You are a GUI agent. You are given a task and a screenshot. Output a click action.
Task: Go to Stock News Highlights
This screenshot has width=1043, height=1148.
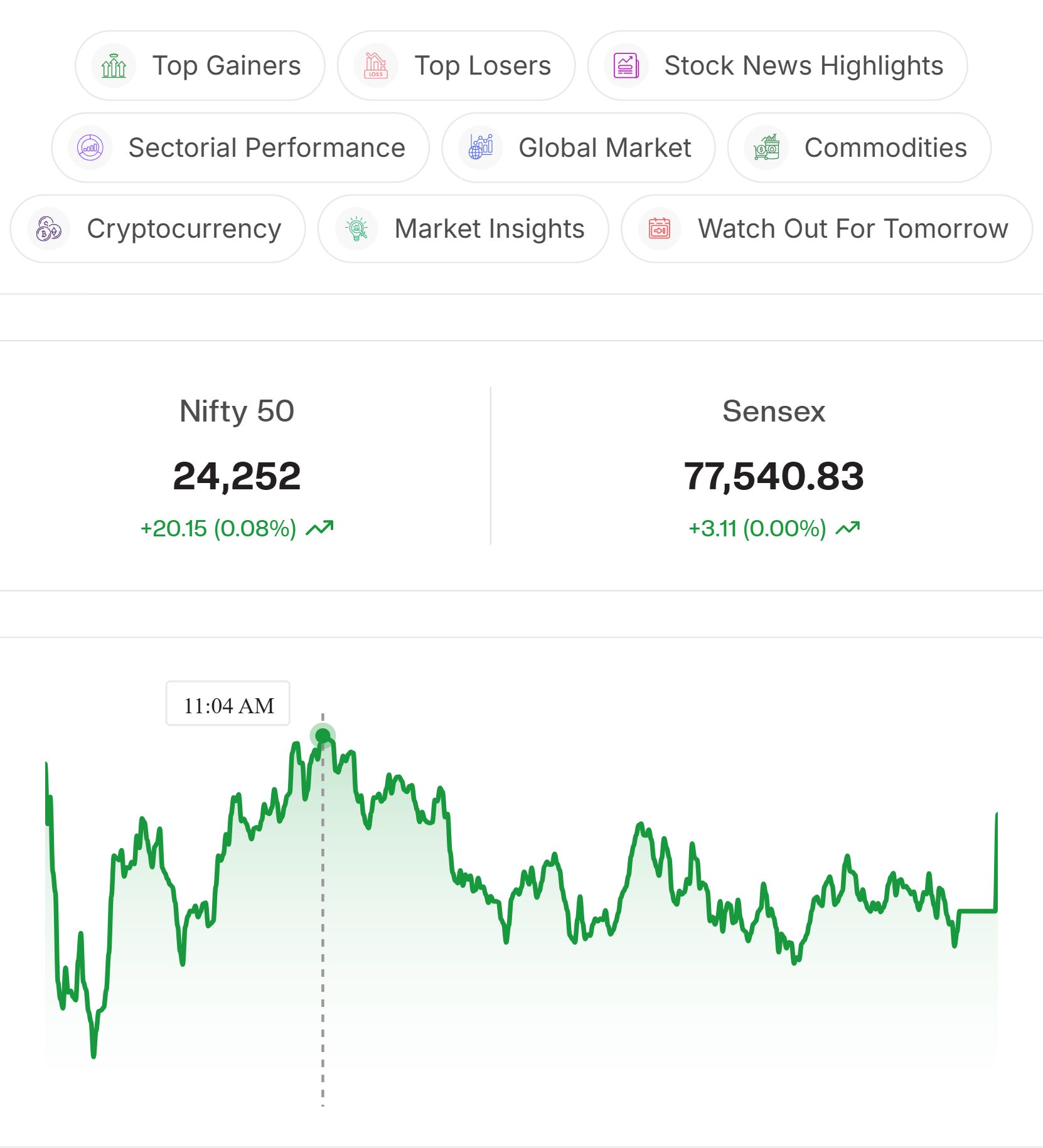click(x=778, y=66)
